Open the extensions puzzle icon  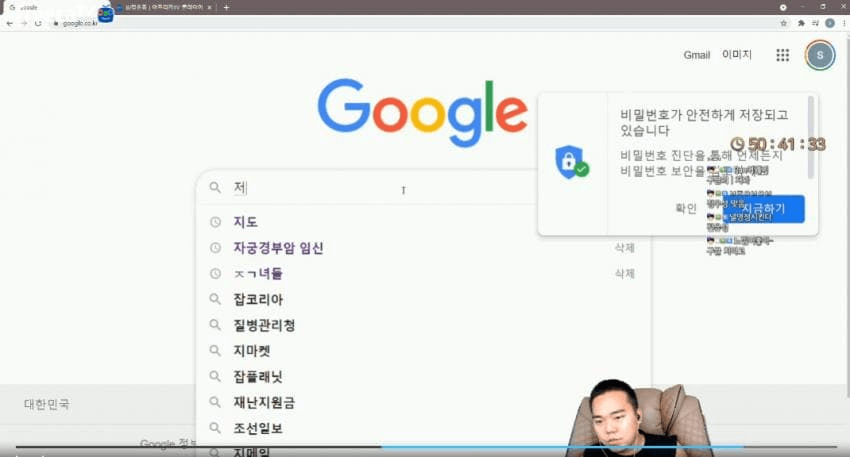point(801,23)
